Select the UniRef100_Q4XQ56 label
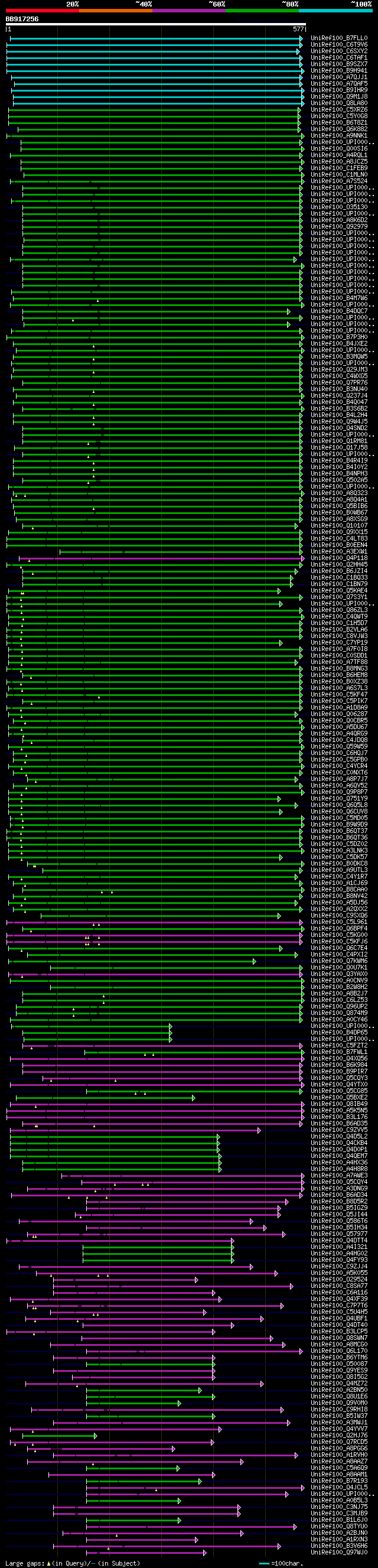This screenshot has height=1568, width=378. point(339,1059)
